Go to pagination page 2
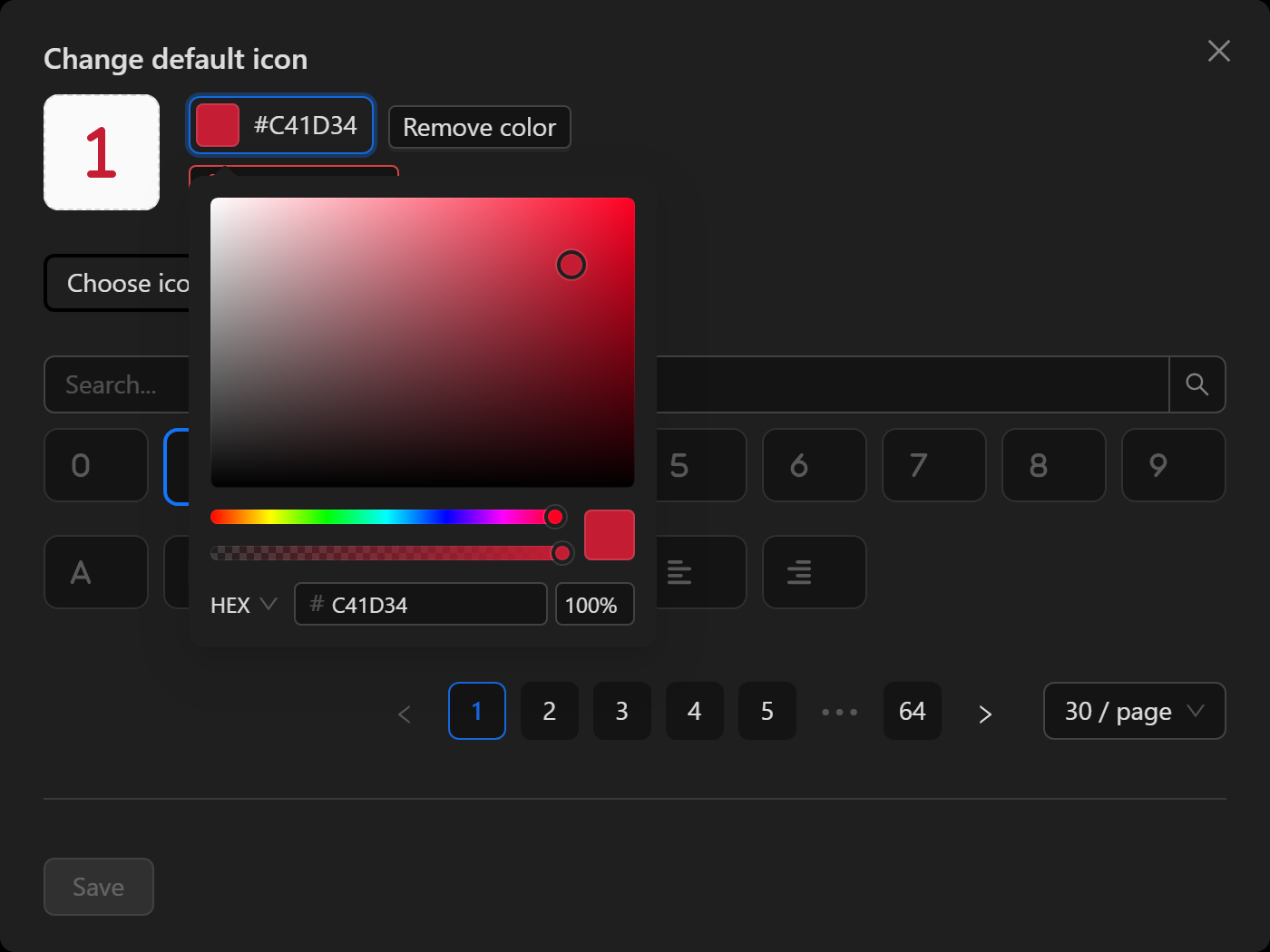The width and height of the screenshot is (1270, 952). click(x=550, y=711)
